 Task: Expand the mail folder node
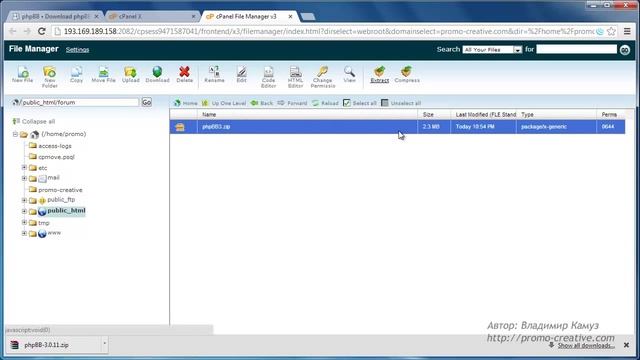pyautogui.click(x=24, y=178)
